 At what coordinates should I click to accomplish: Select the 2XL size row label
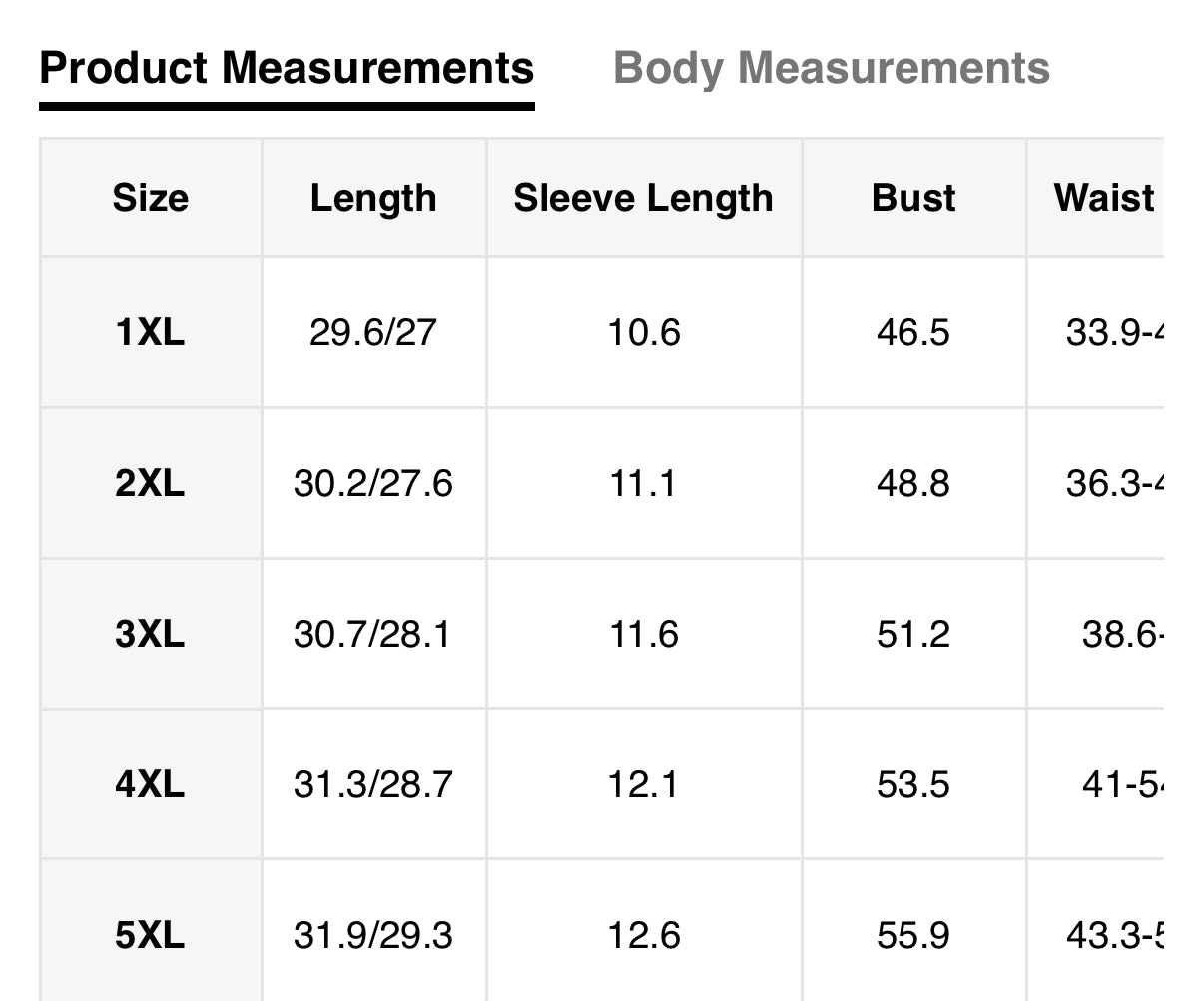pyautogui.click(x=150, y=484)
